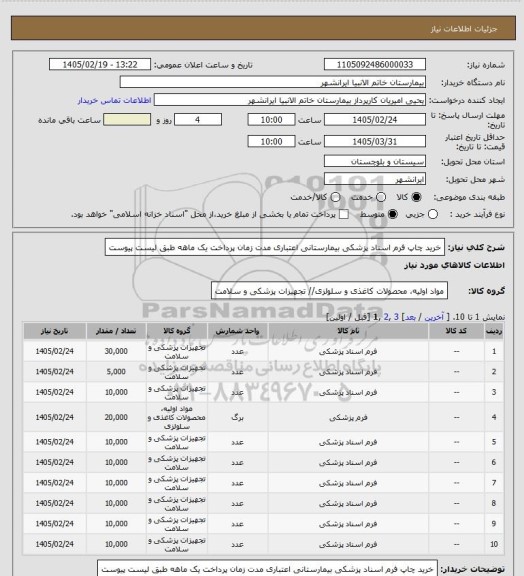Click the need number field 1105092486000033

click(x=375, y=65)
